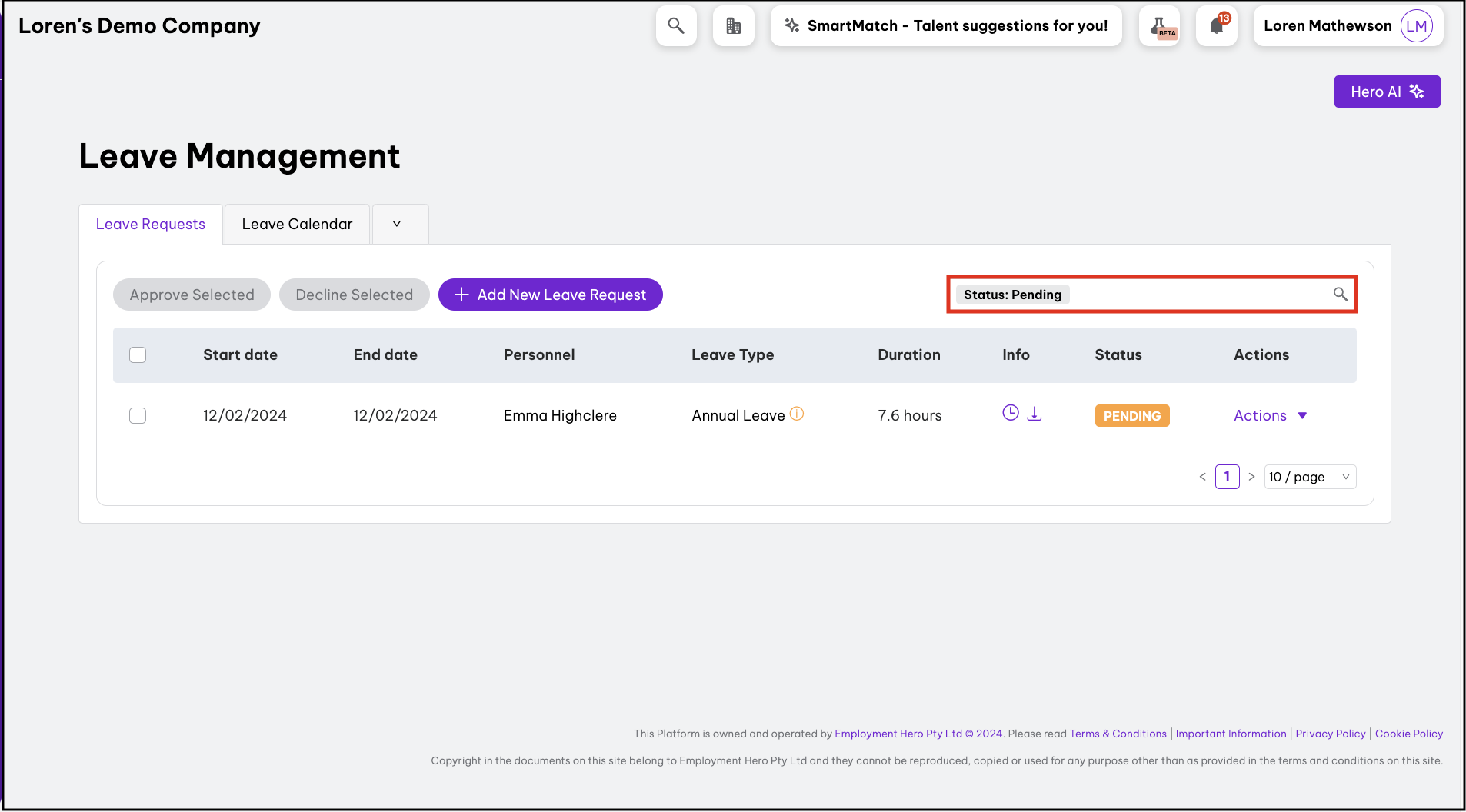Switch to the Leave Calendar tab
Screen dimensions: 1466x812
pyautogui.click(x=297, y=224)
